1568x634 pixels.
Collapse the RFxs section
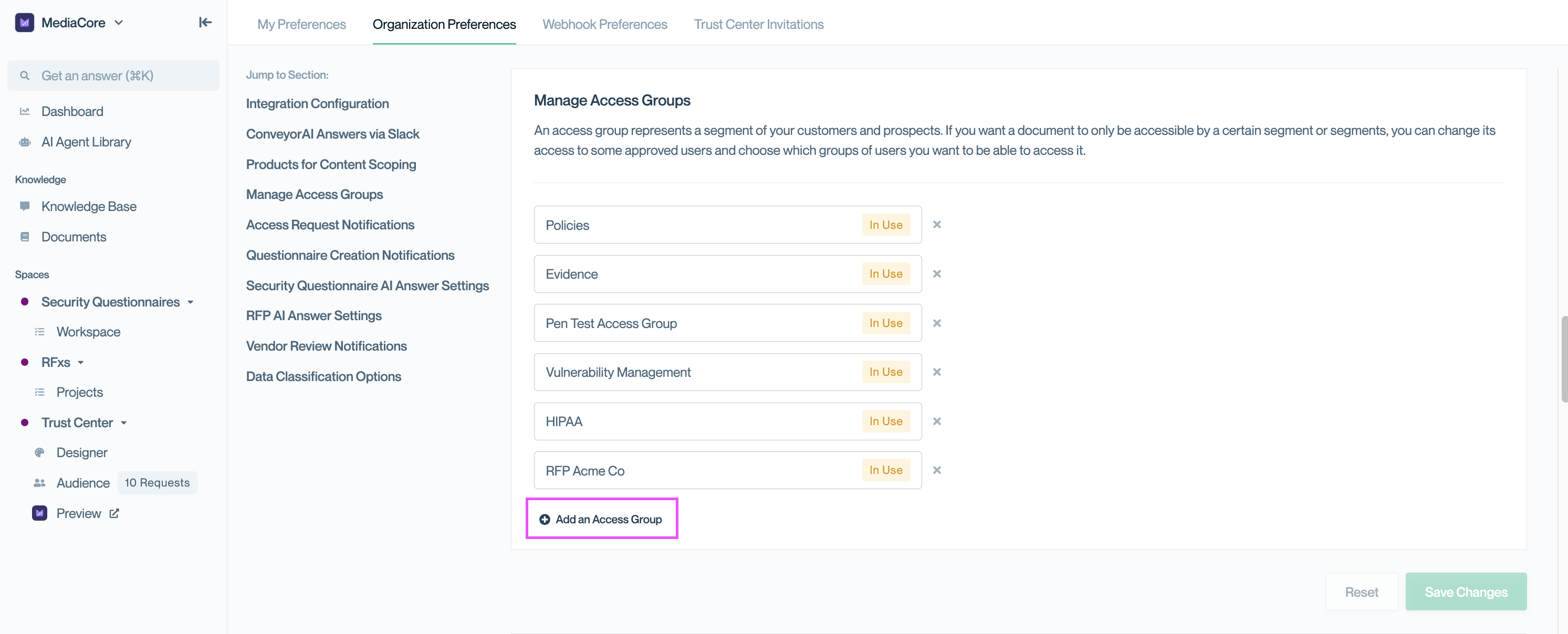(80, 362)
